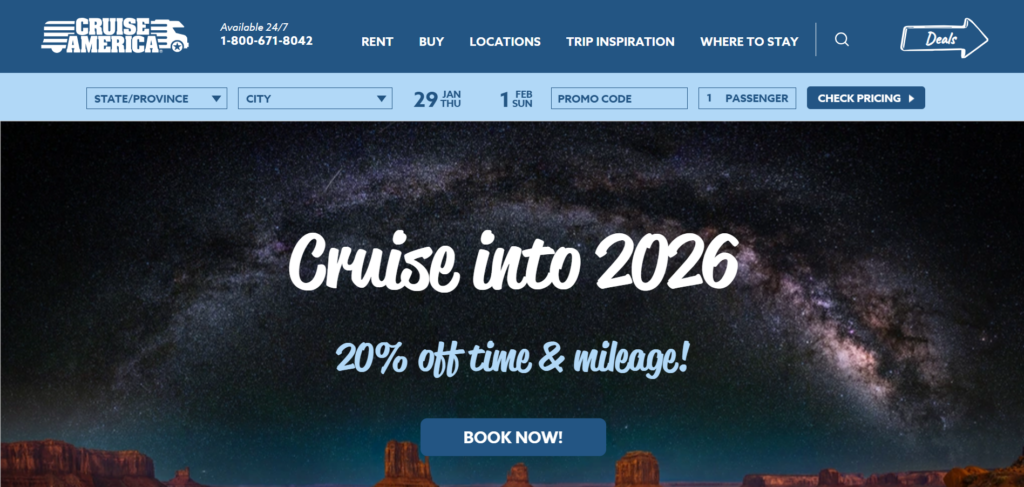Click the Check Pricing button
1024x487 pixels.
866,98
